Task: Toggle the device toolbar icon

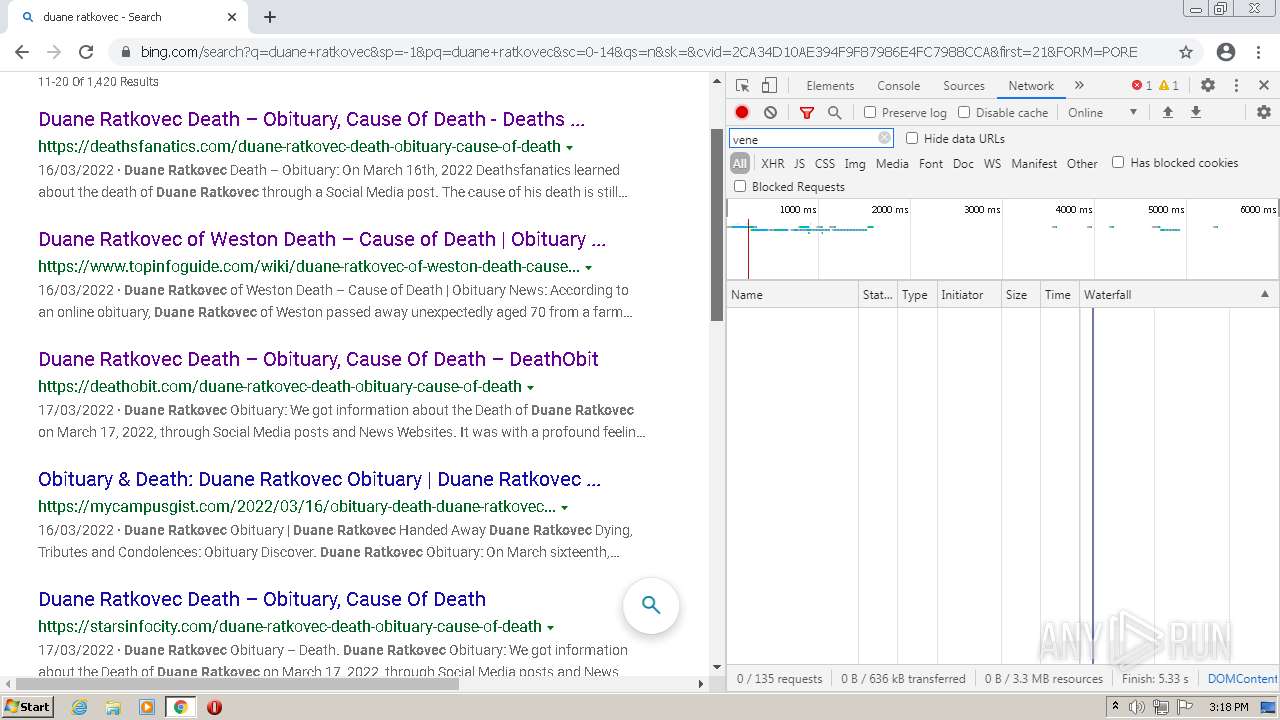Action: tap(769, 86)
